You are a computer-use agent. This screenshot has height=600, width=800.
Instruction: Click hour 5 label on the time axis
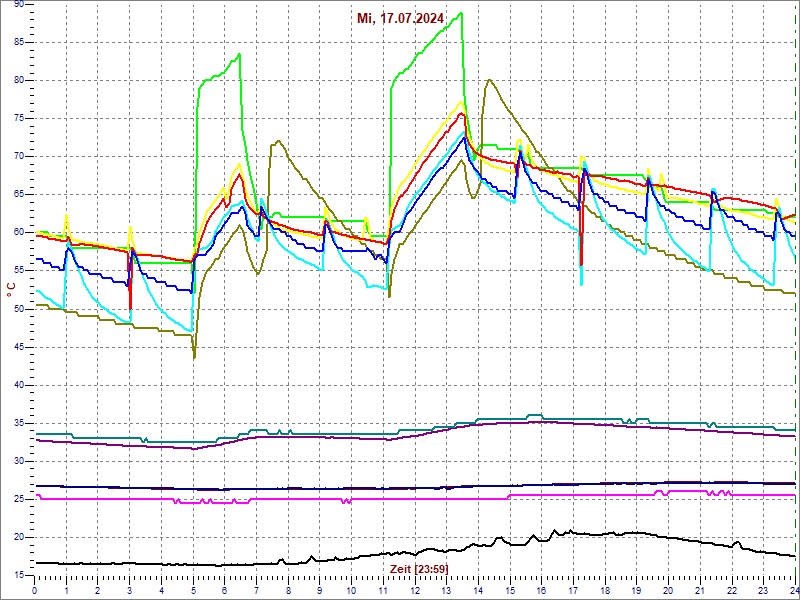click(x=193, y=591)
